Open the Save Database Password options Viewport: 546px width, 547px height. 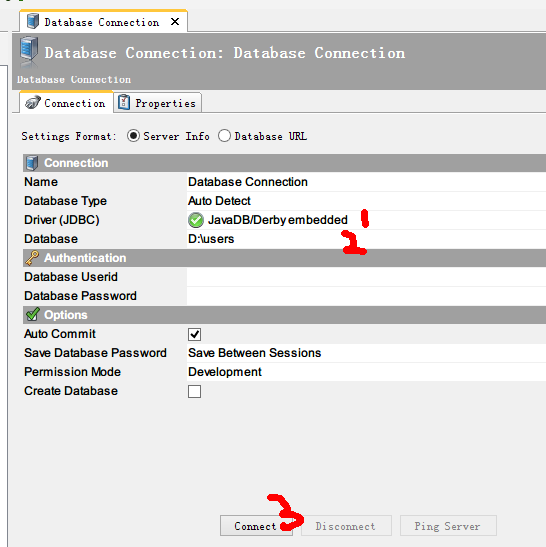[366, 353]
